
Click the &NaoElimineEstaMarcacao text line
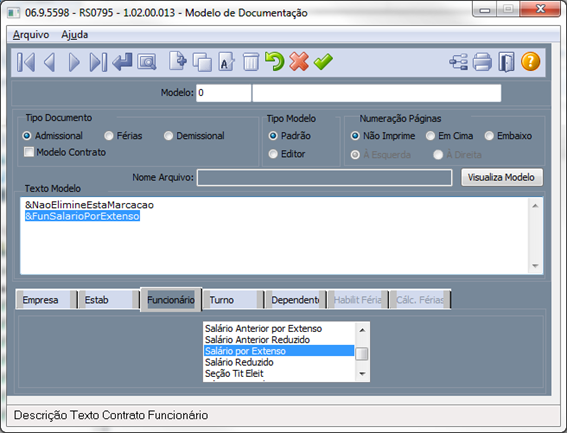point(89,205)
